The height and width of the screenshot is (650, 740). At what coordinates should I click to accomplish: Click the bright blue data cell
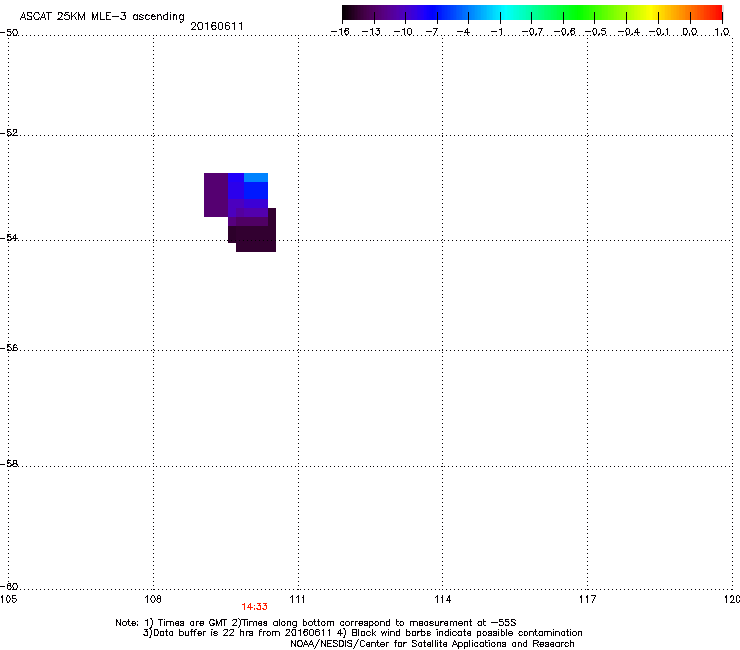tap(256, 190)
